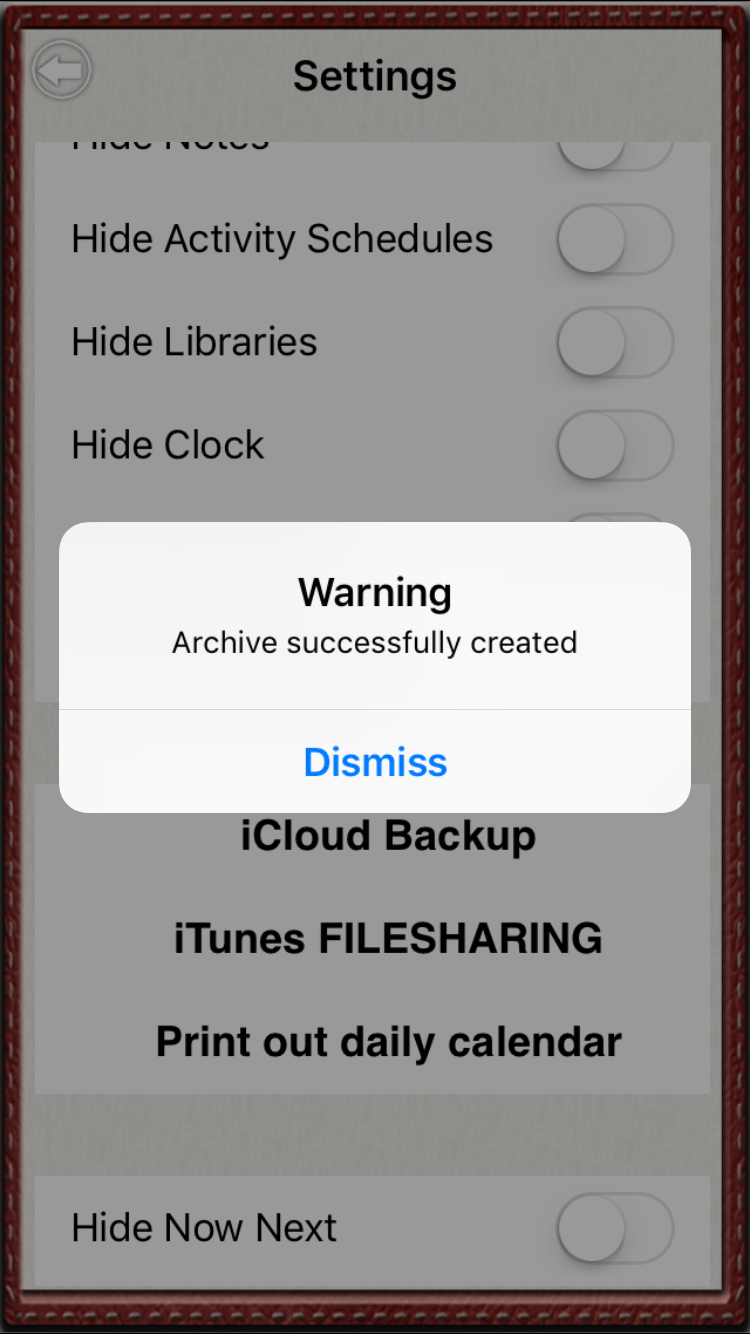This screenshot has width=750, height=1334.
Task: Click the Settings title text
Action: click(375, 76)
